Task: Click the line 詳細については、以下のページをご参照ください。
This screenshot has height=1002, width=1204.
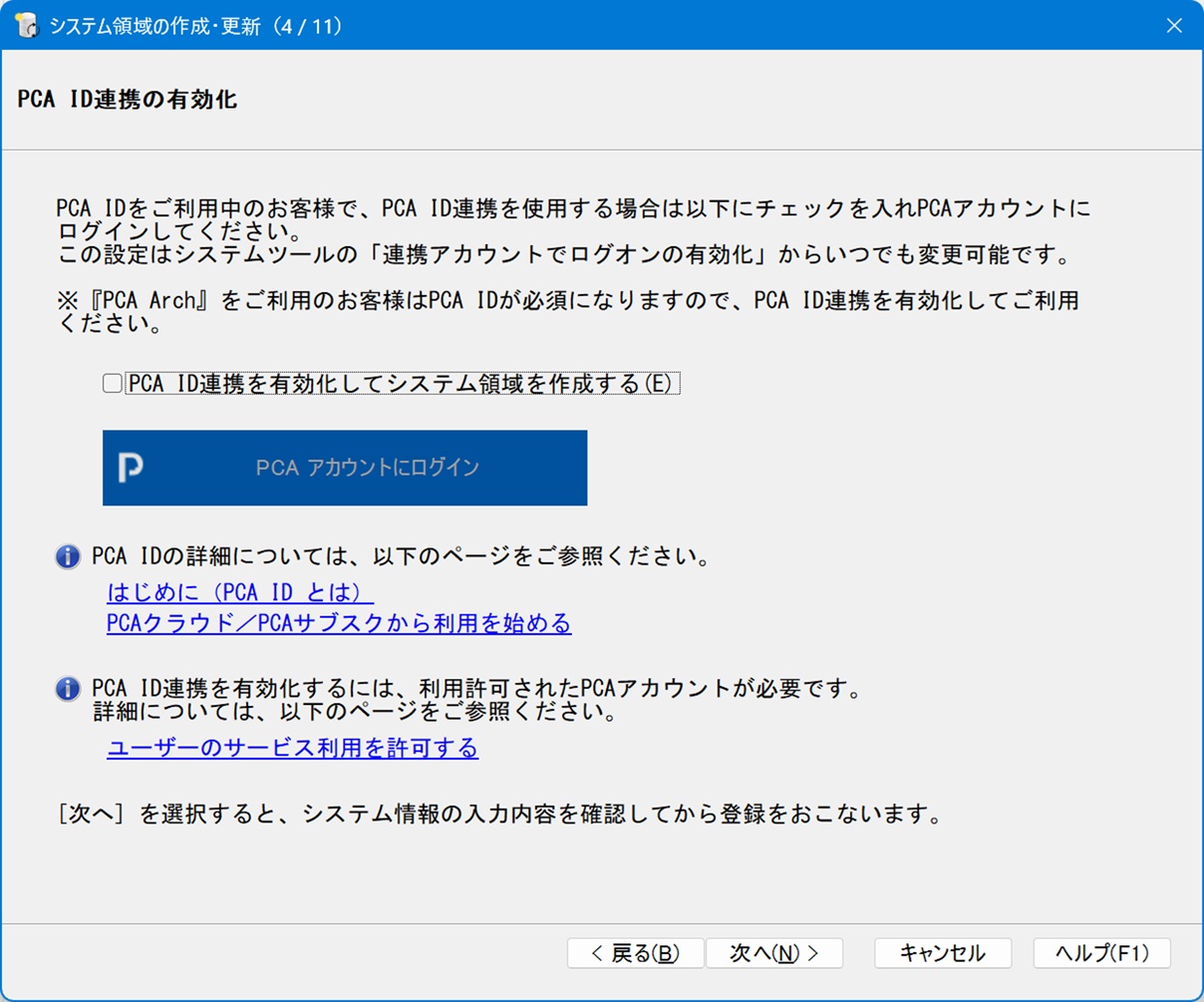Action: (355, 713)
